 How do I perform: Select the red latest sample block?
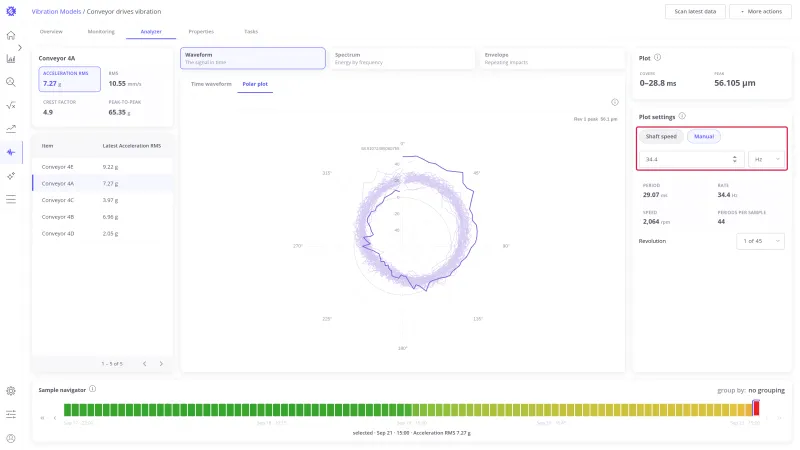click(x=756, y=408)
